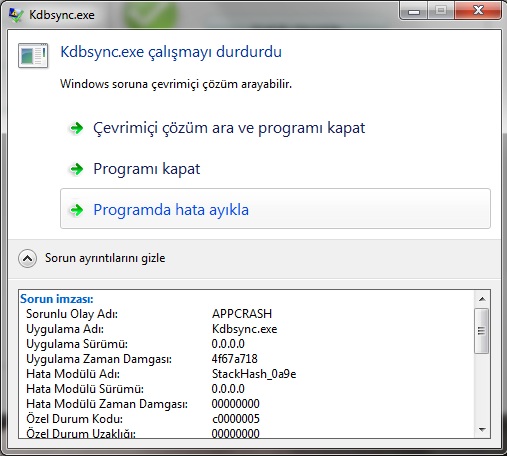Click 4f67a718 timestamp value
The width and height of the screenshot is (507, 456).
coord(235,359)
